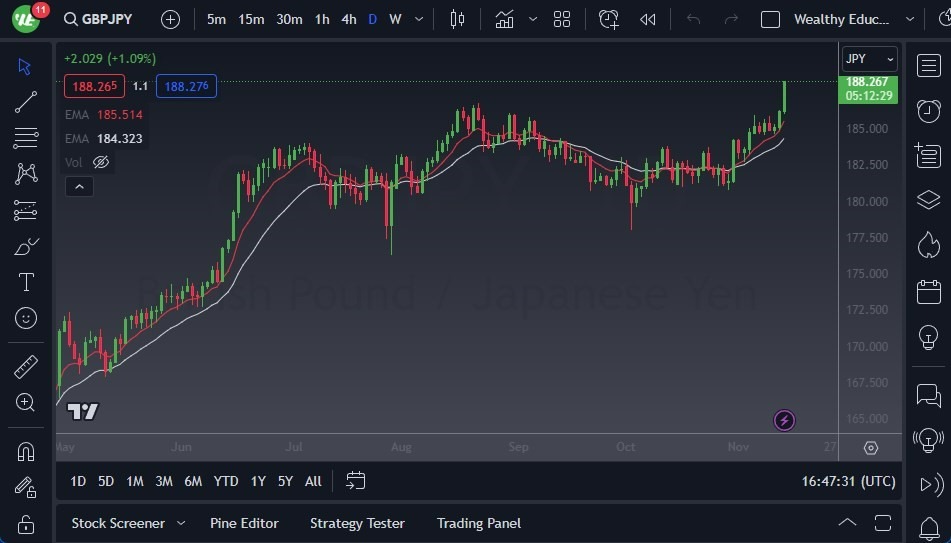
Task: Click the undo arrow
Action: pos(693,19)
